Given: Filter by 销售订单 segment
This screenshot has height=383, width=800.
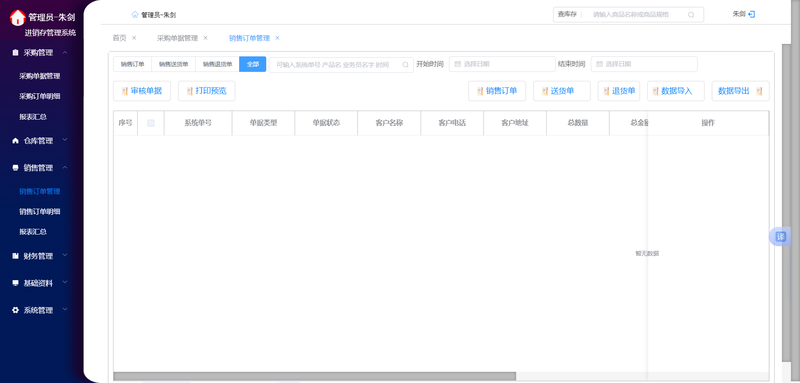Looking at the screenshot, I should [133, 64].
